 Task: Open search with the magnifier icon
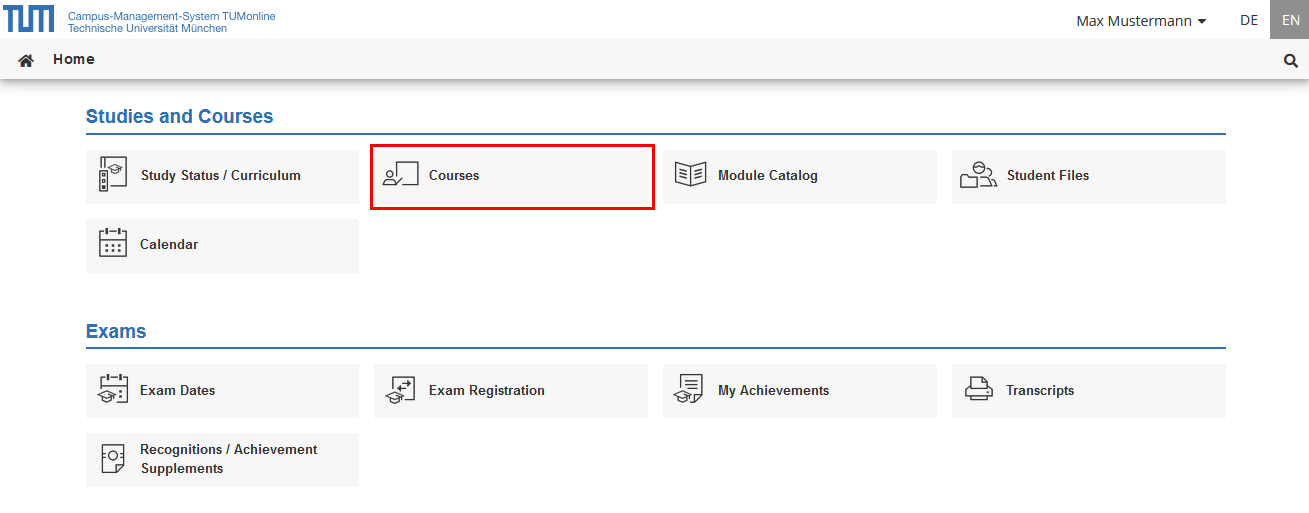pos(1290,61)
